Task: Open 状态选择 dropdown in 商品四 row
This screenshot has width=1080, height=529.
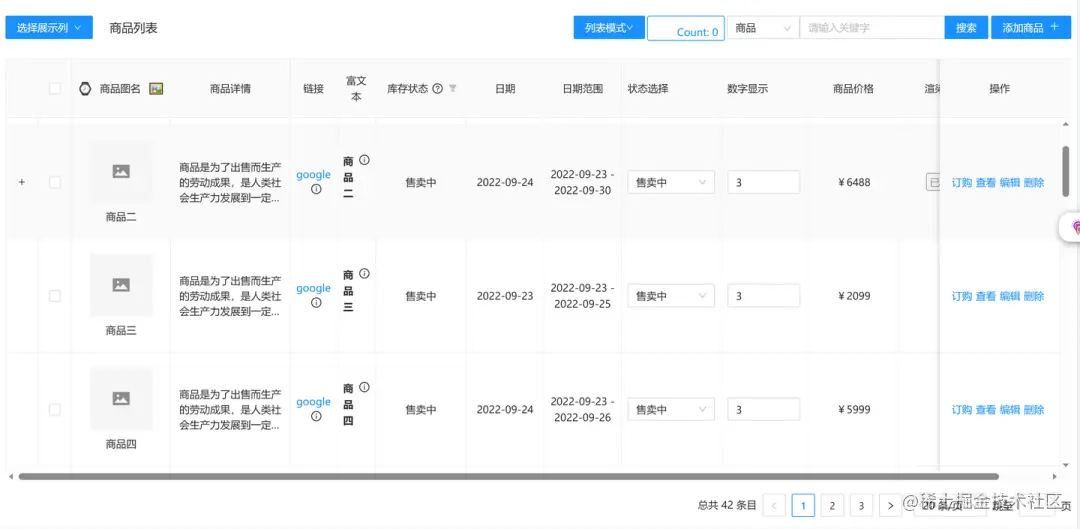Action: tap(671, 410)
